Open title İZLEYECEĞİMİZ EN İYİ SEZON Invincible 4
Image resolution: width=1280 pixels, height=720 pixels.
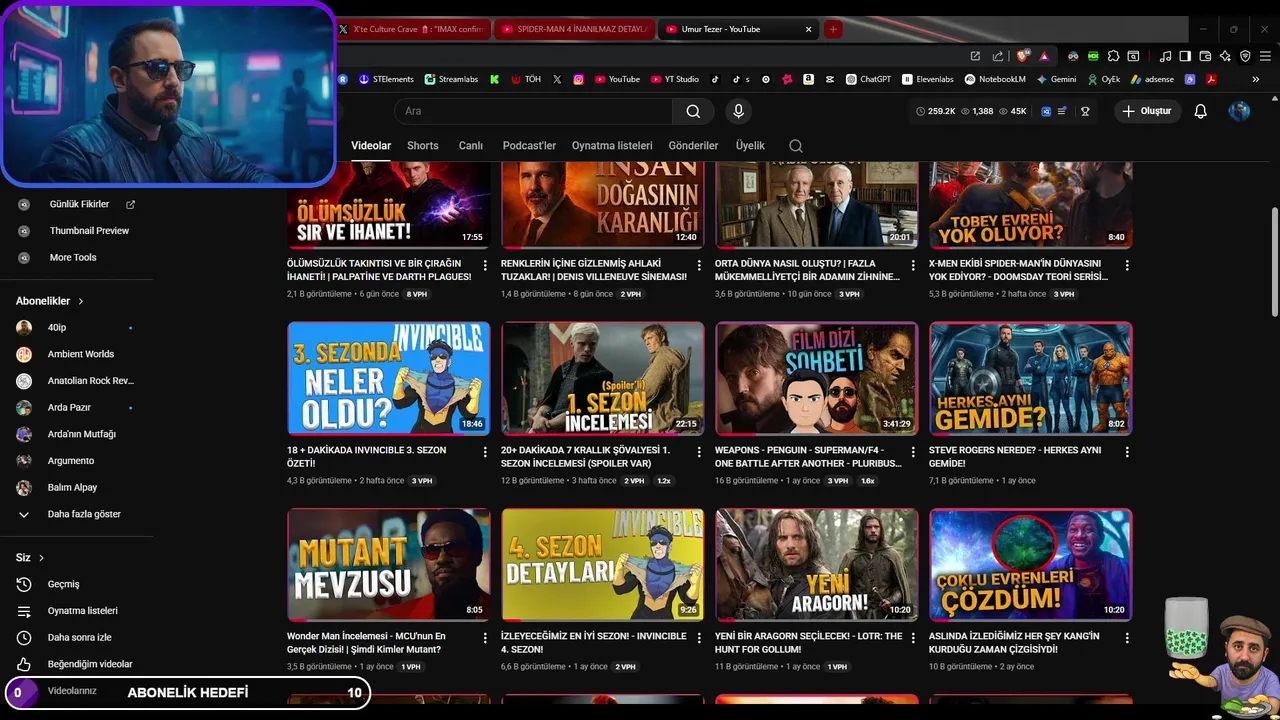pyautogui.click(x=594, y=642)
